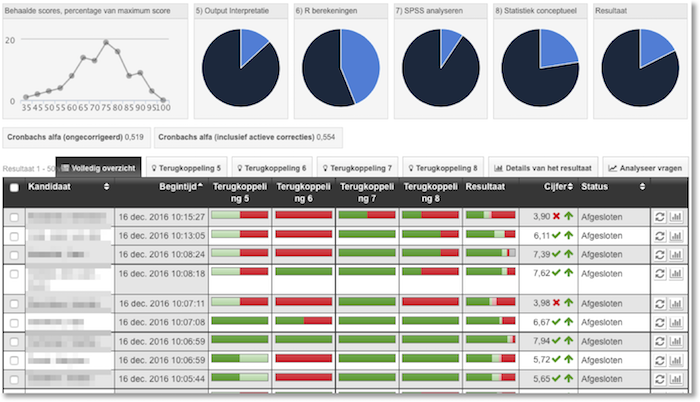Open bar chart icon for the 7,62 row

pyautogui.click(x=675, y=272)
